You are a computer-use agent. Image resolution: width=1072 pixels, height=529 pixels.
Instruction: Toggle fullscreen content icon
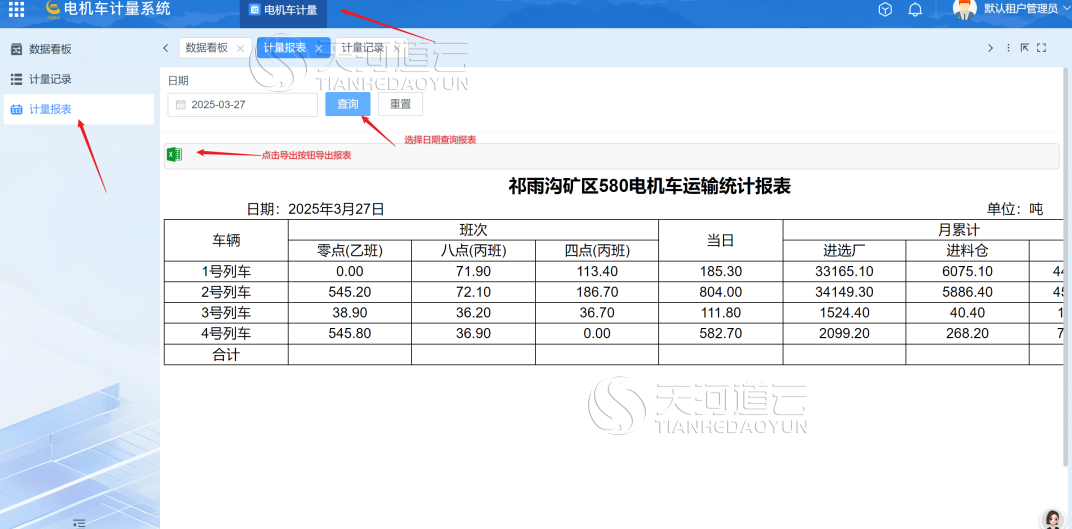pos(1042,48)
